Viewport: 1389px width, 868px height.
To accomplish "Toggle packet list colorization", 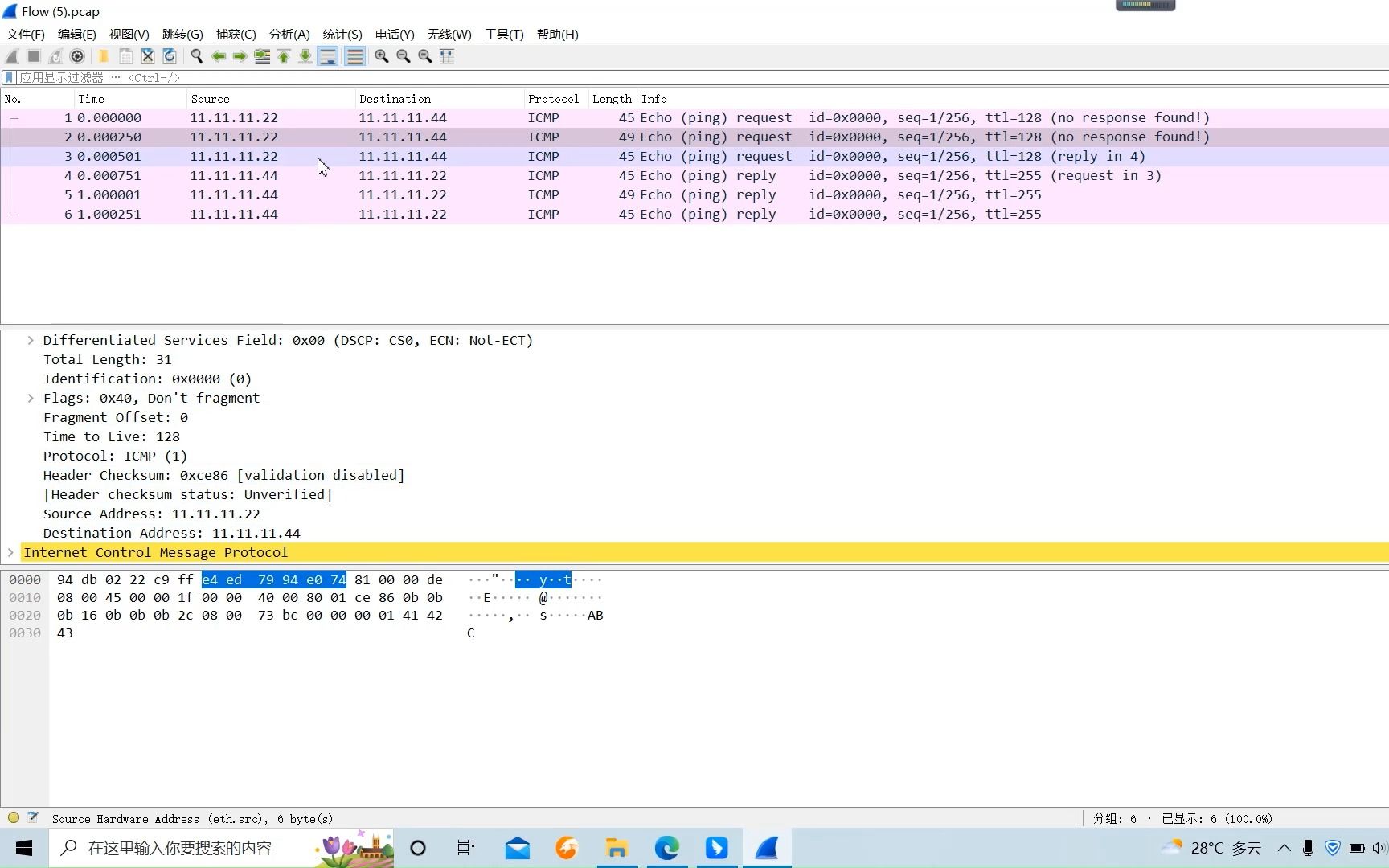I will coord(354,56).
